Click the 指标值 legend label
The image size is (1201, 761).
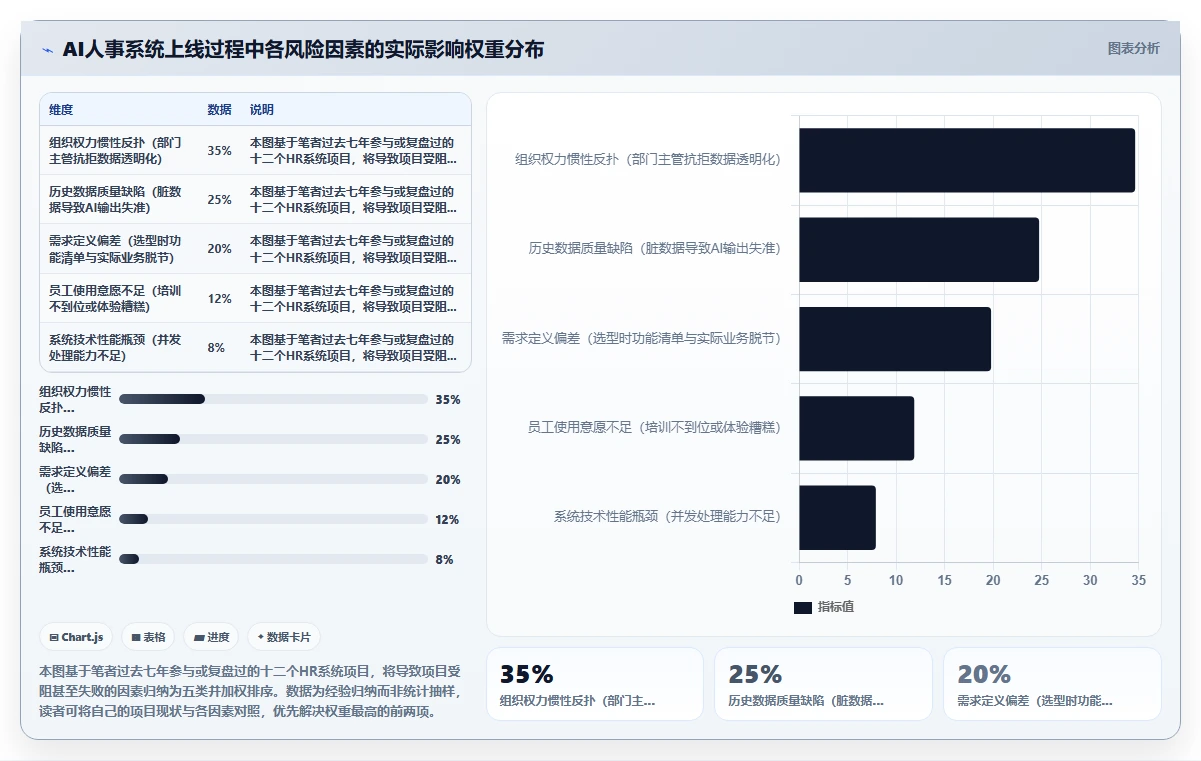[x=836, y=607]
